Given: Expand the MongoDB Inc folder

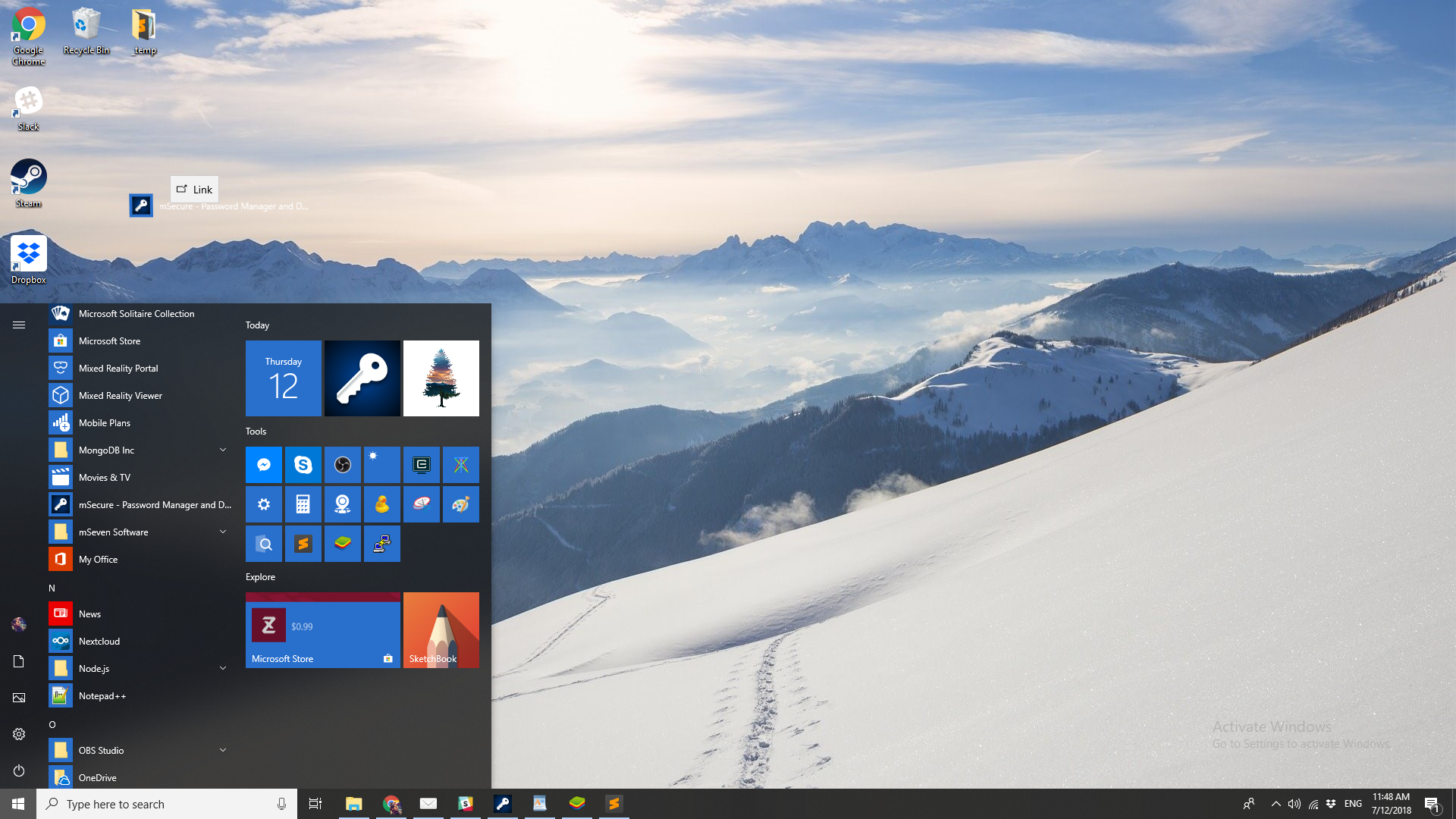Looking at the screenshot, I should pyautogui.click(x=223, y=450).
